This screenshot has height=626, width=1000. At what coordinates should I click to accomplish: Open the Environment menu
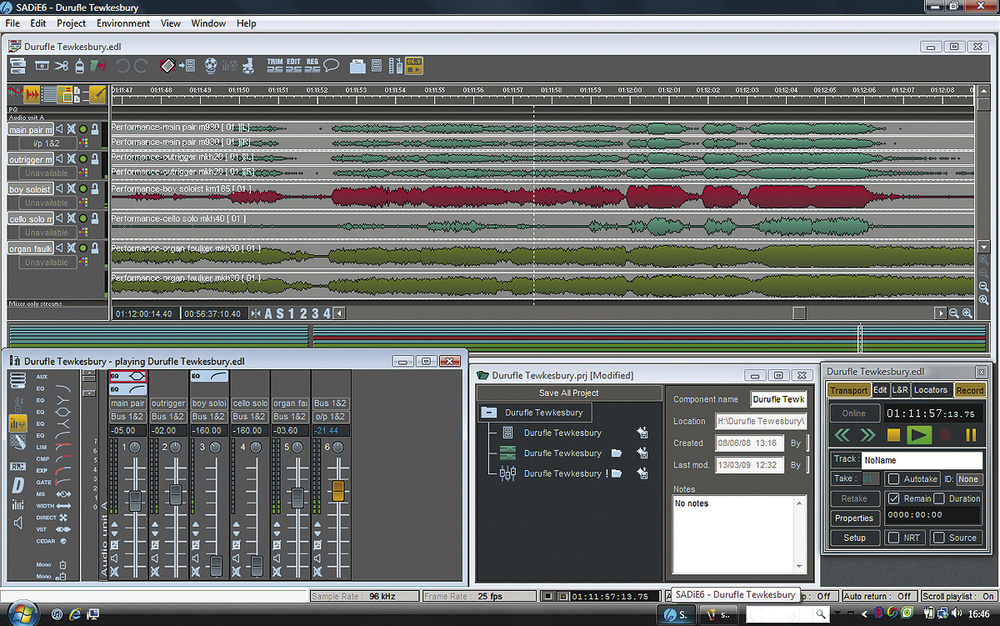coord(123,23)
